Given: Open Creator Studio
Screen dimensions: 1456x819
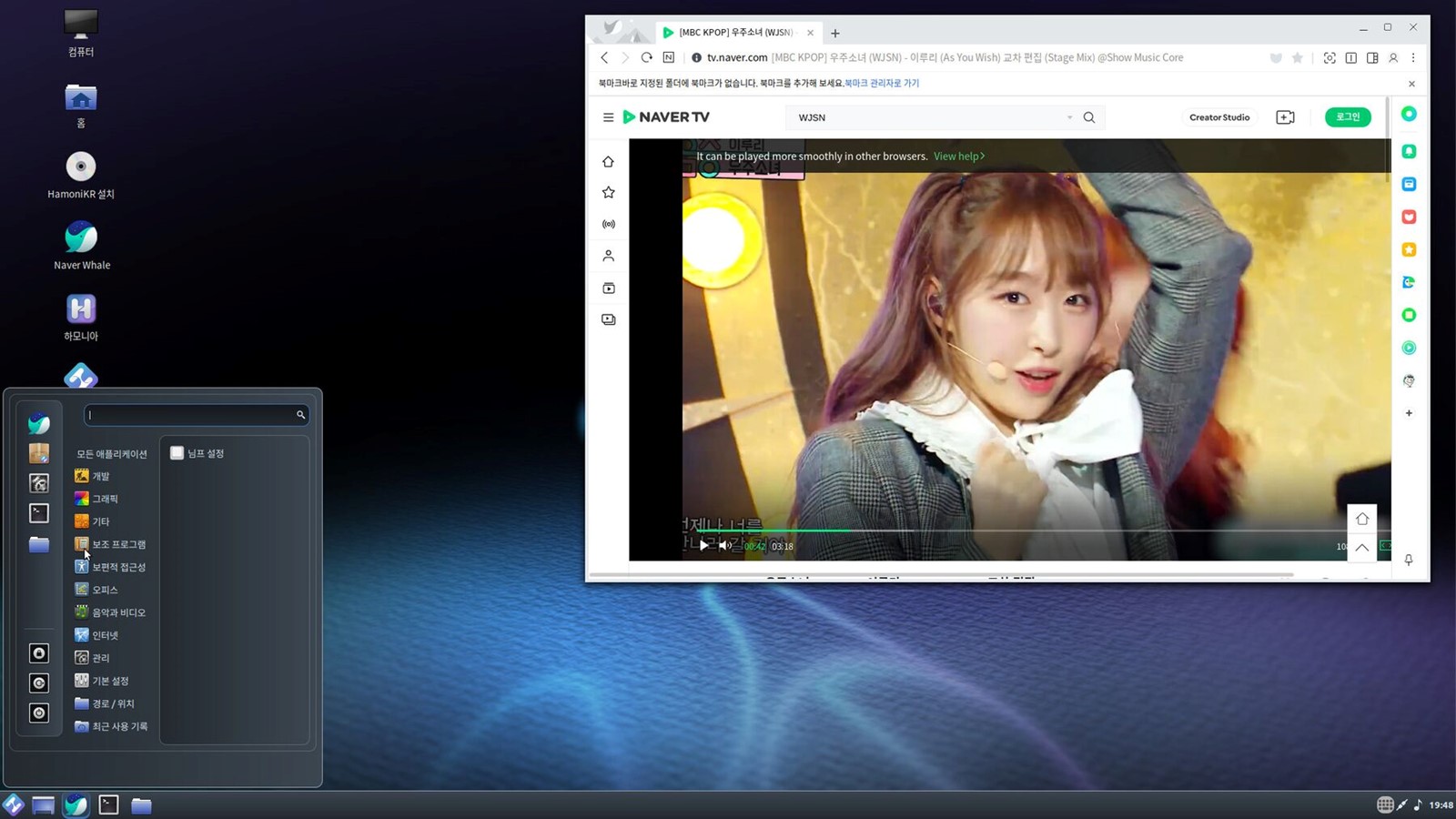Looking at the screenshot, I should pyautogui.click(x=1219, y=117).
